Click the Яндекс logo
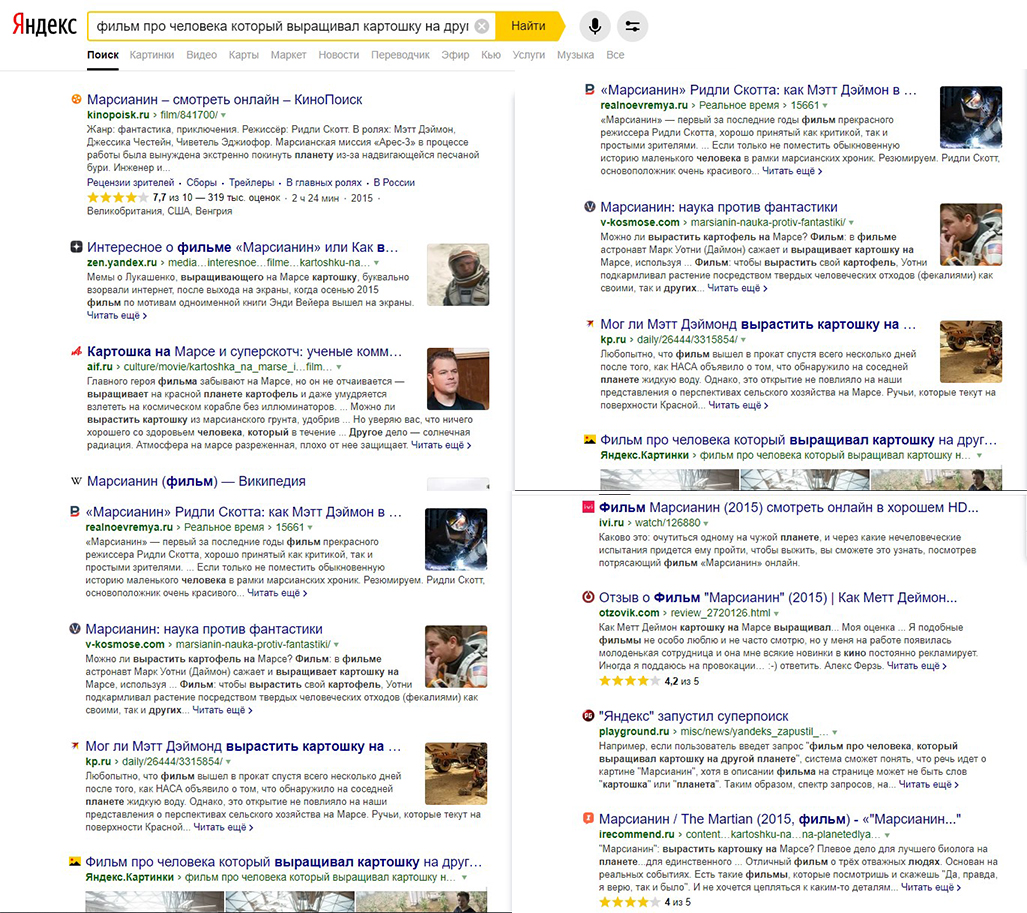The image size is (1027, 913). coord(43,25)
